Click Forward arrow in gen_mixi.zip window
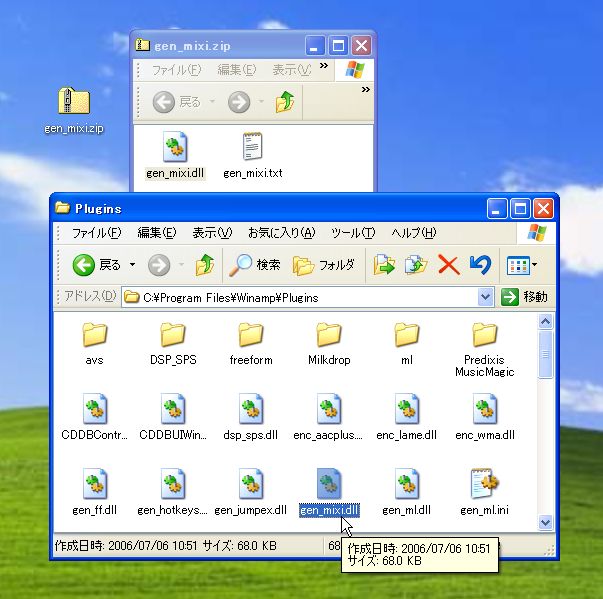 239,102
